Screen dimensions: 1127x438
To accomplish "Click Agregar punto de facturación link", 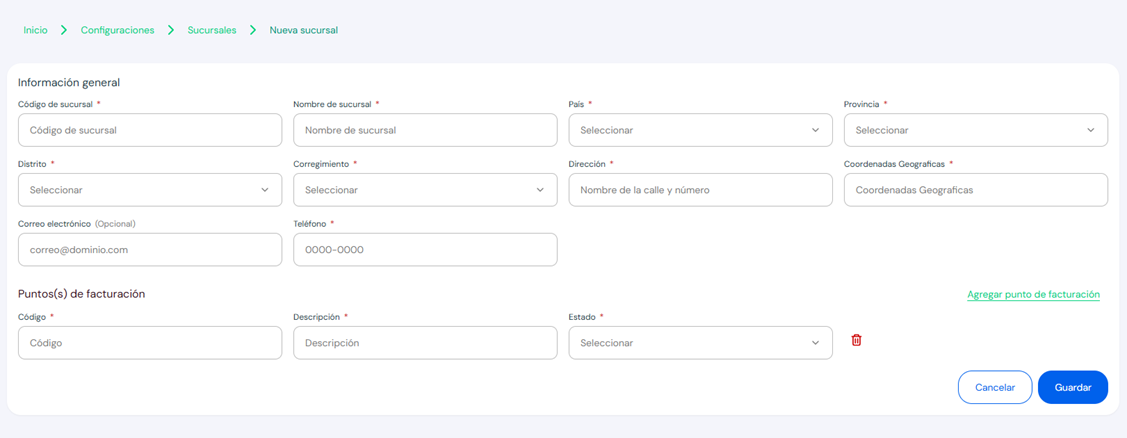I will click(1034, 294).
